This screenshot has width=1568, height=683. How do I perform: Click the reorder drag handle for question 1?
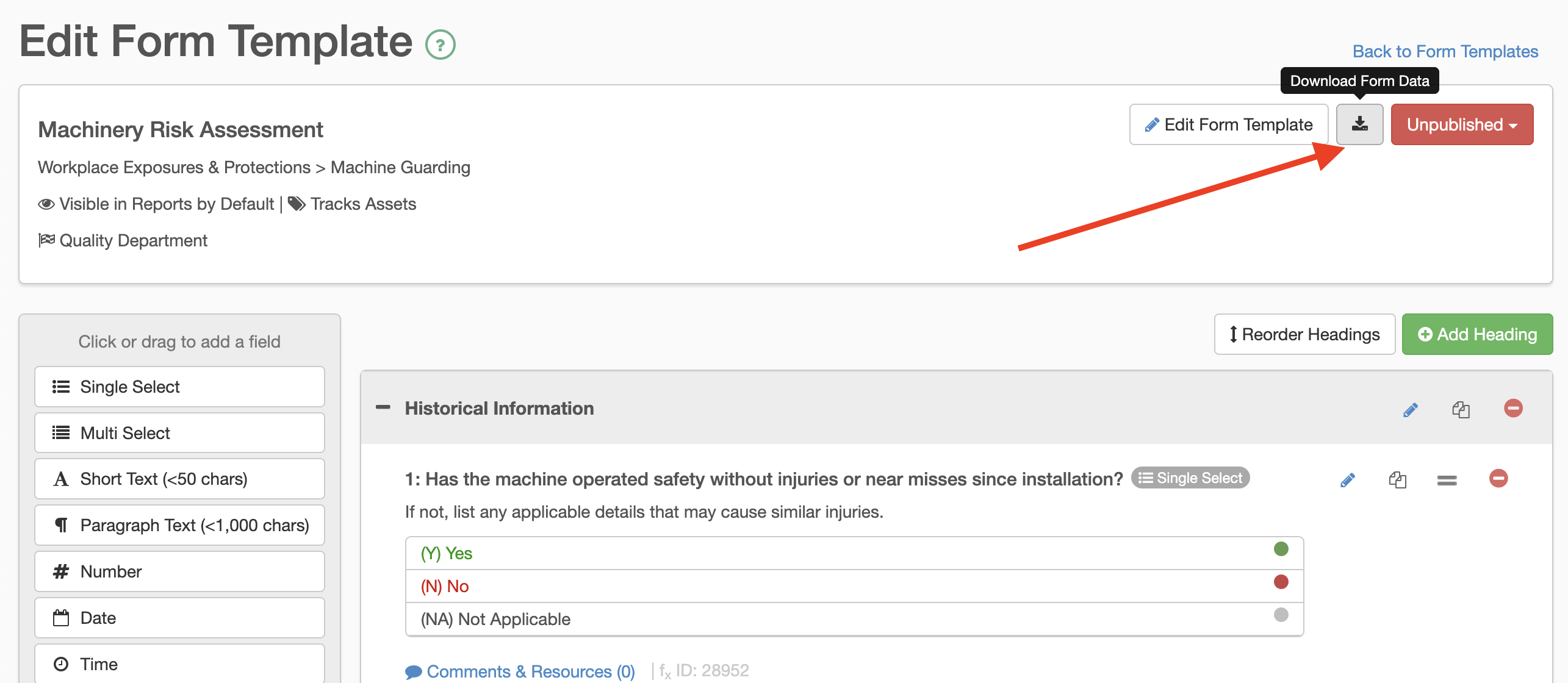[x=1447, y=481]
